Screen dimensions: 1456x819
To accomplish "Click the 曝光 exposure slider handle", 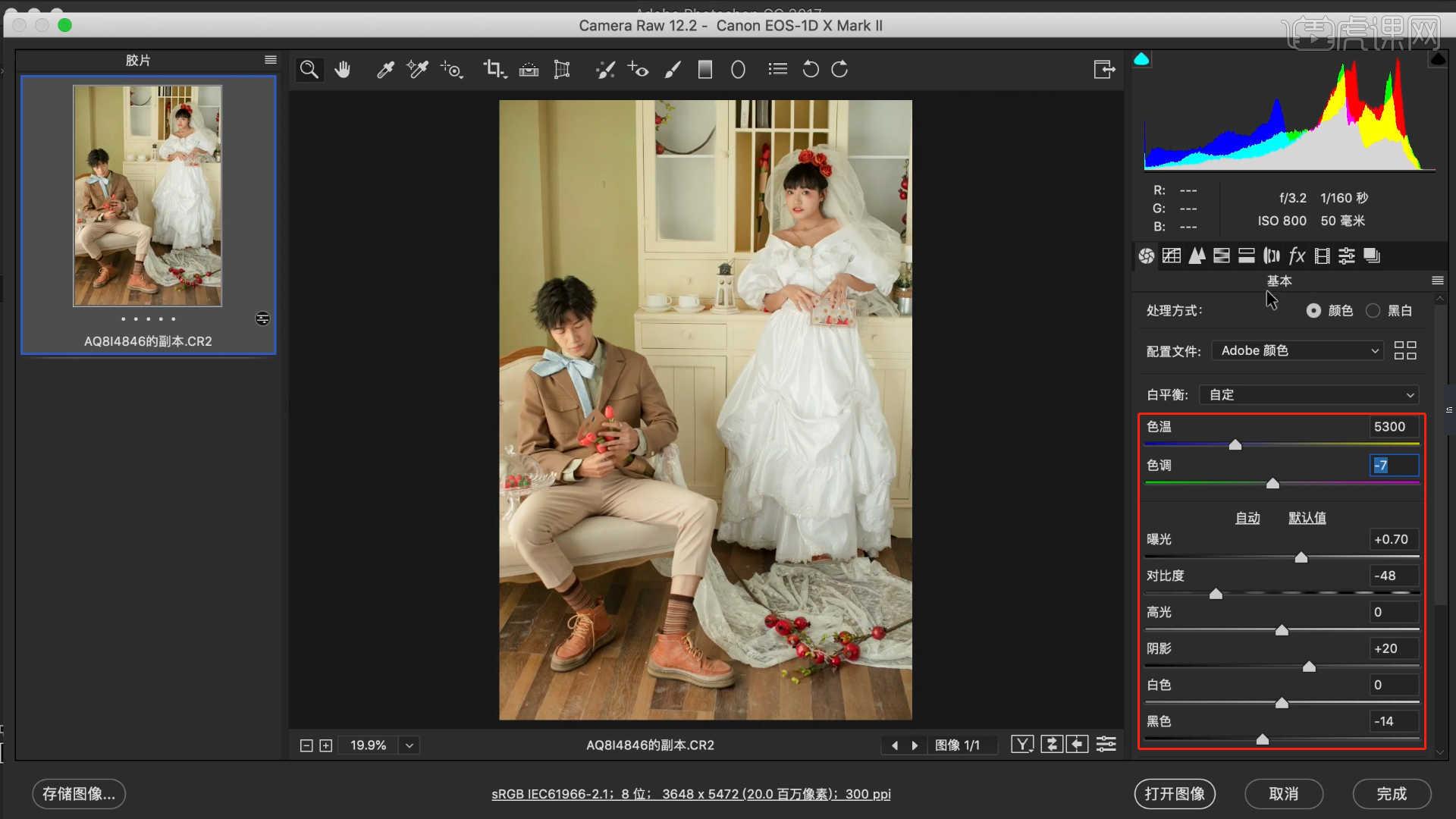I will click(x=1301, y=557).
